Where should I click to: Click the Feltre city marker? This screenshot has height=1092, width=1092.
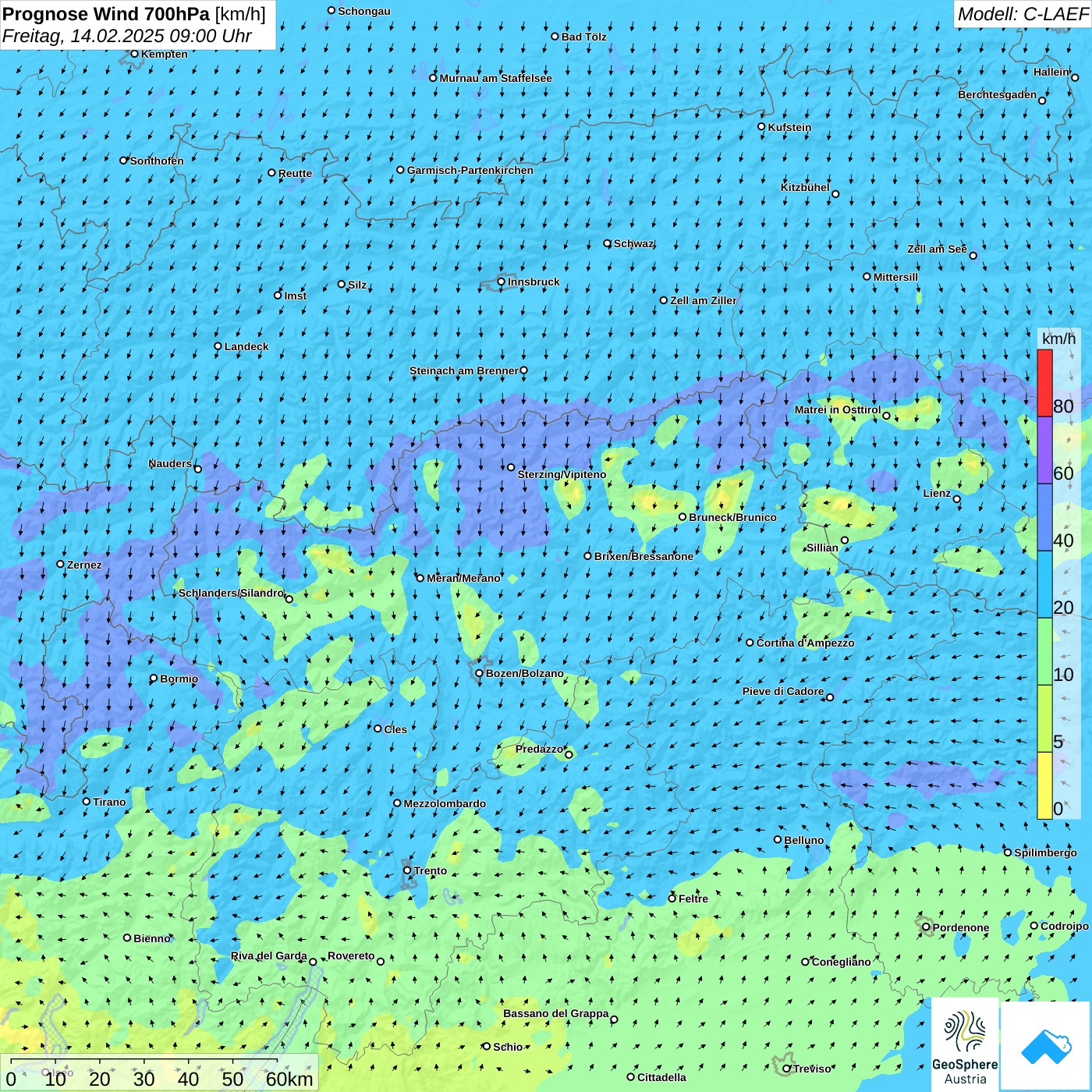pyautogui.click(x=672, y=899)
